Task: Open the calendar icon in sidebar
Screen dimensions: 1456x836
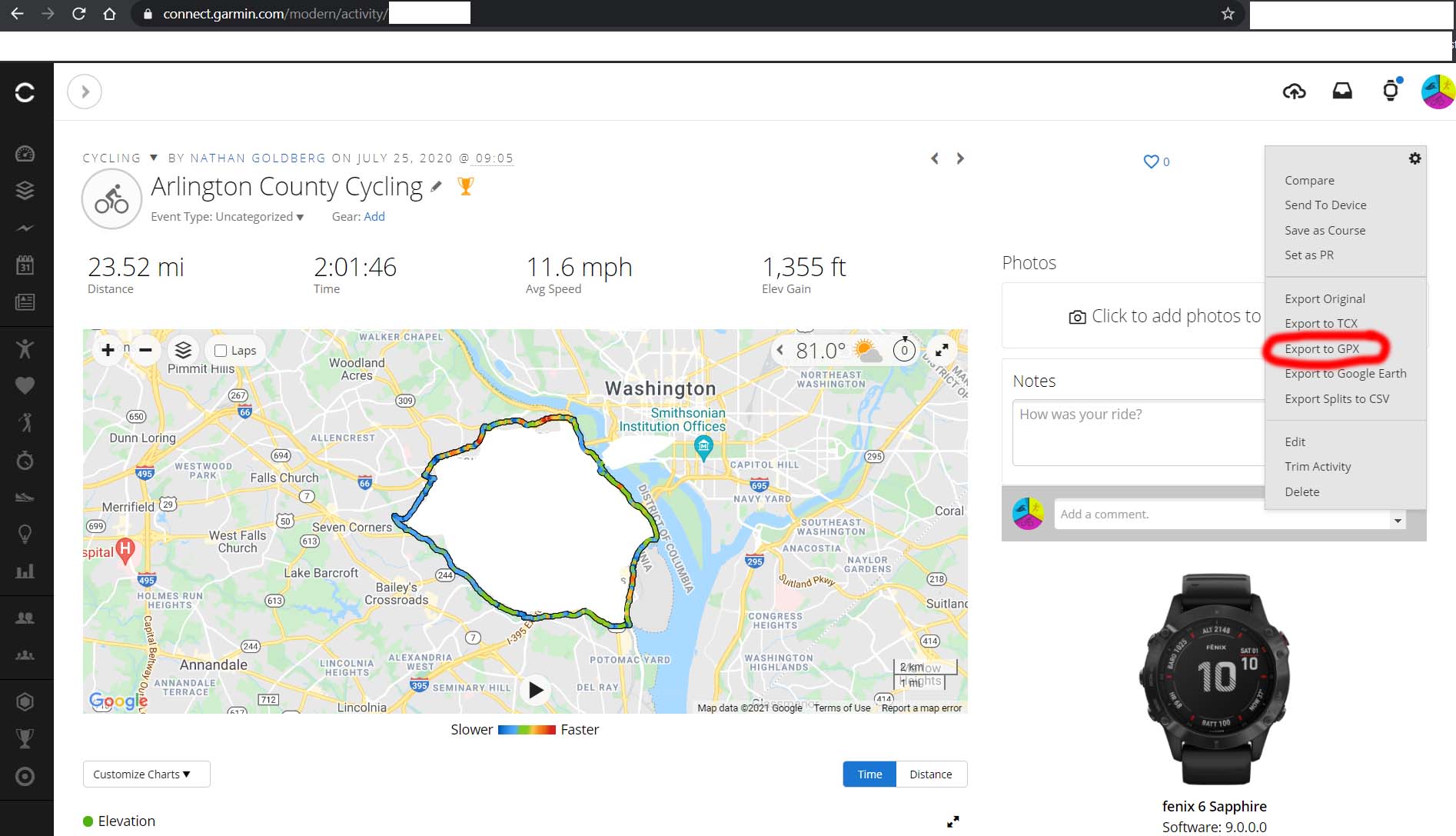Action: (x=25, y=265)
